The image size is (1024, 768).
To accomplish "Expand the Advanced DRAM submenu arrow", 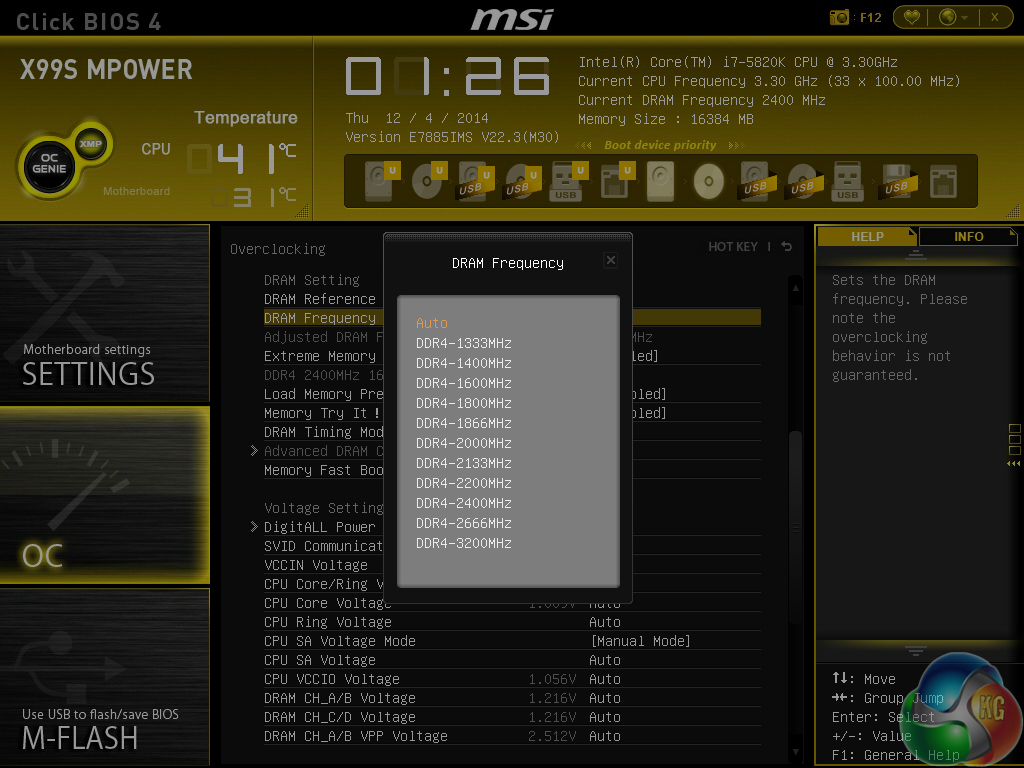I will (x=254, y=451).
